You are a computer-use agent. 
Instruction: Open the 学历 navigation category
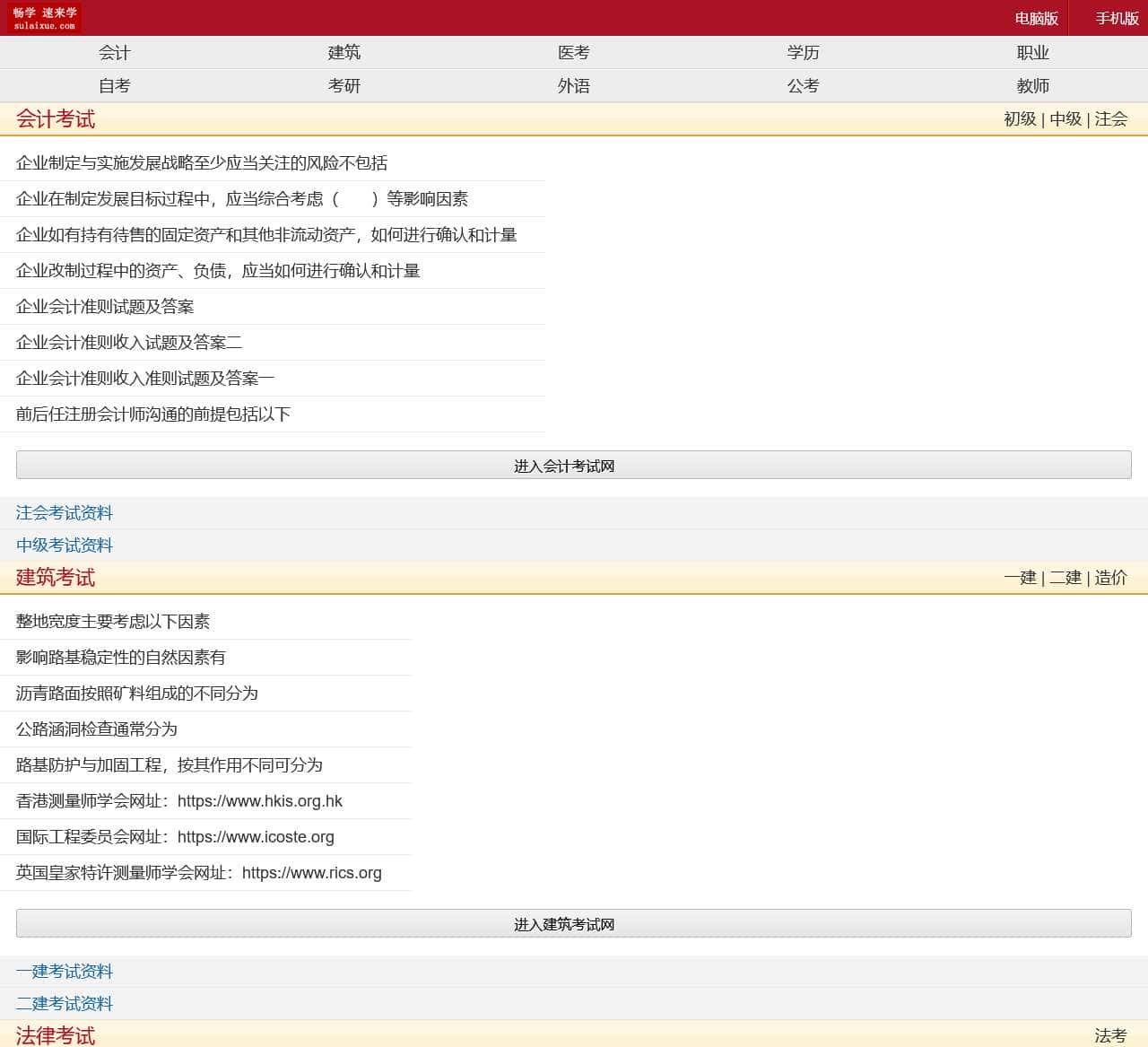pyautogui.click(x=804, y=53)
